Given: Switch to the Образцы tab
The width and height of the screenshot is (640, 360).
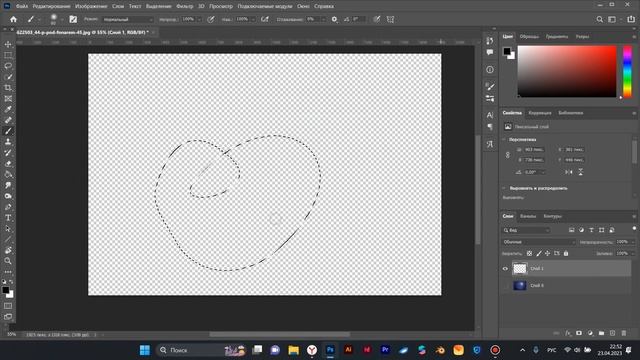Looking at the screenshot, I should pos(529,36).
